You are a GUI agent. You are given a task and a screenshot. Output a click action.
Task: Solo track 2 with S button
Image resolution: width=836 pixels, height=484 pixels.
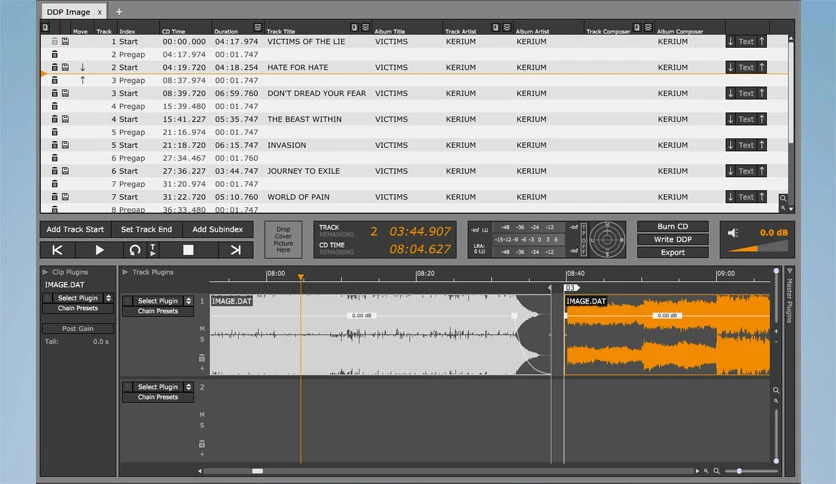[202, 425]
